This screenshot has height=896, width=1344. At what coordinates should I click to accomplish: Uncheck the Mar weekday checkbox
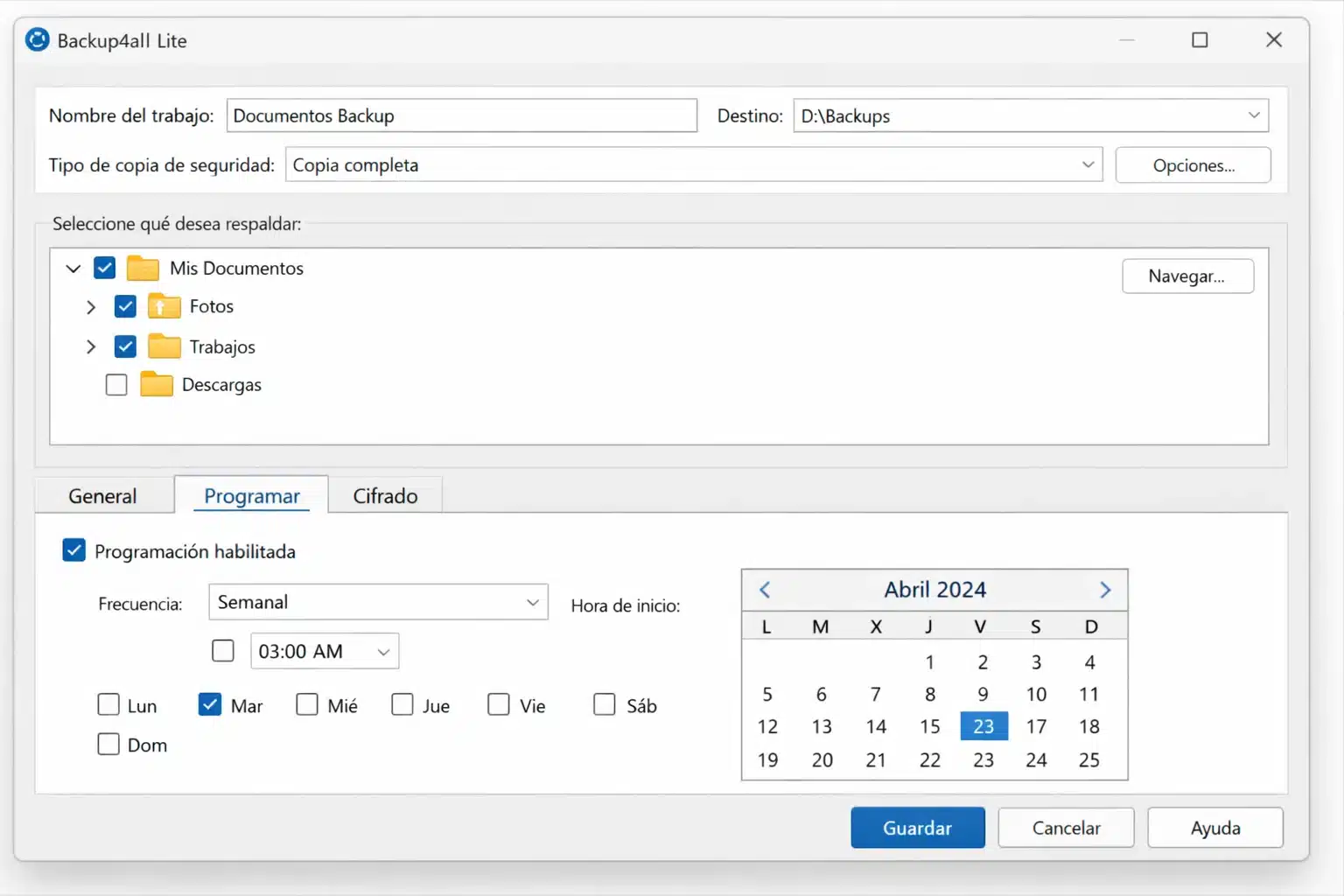pos(209,703)
